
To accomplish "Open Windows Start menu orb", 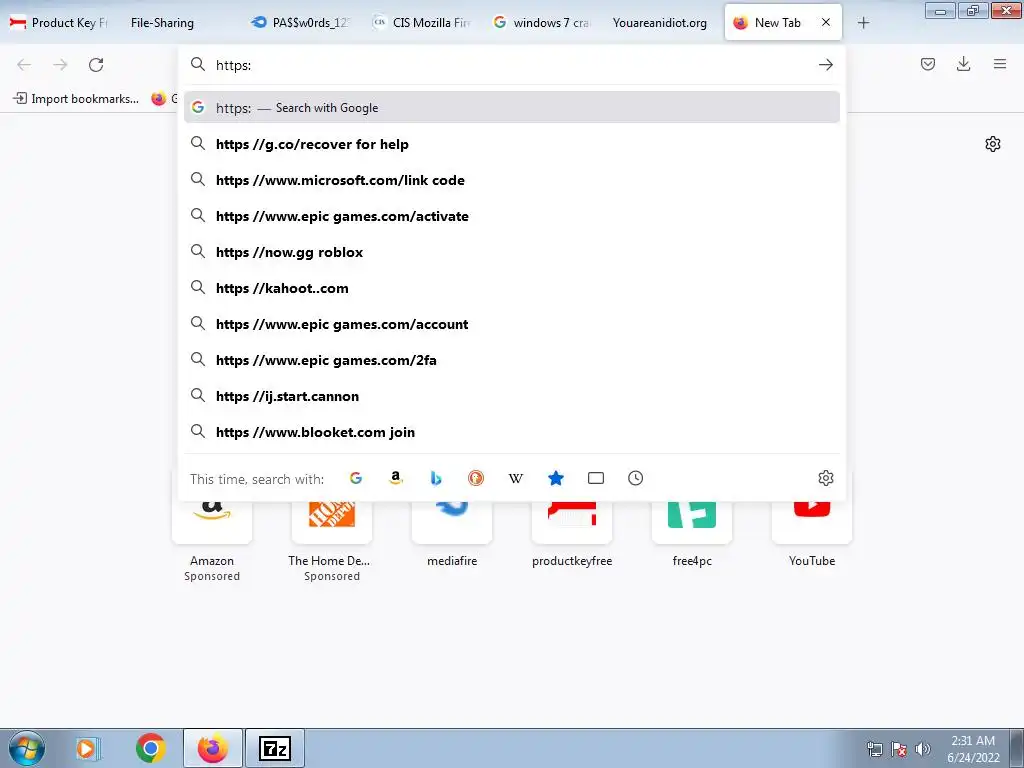I will click(x=27, y=748).
